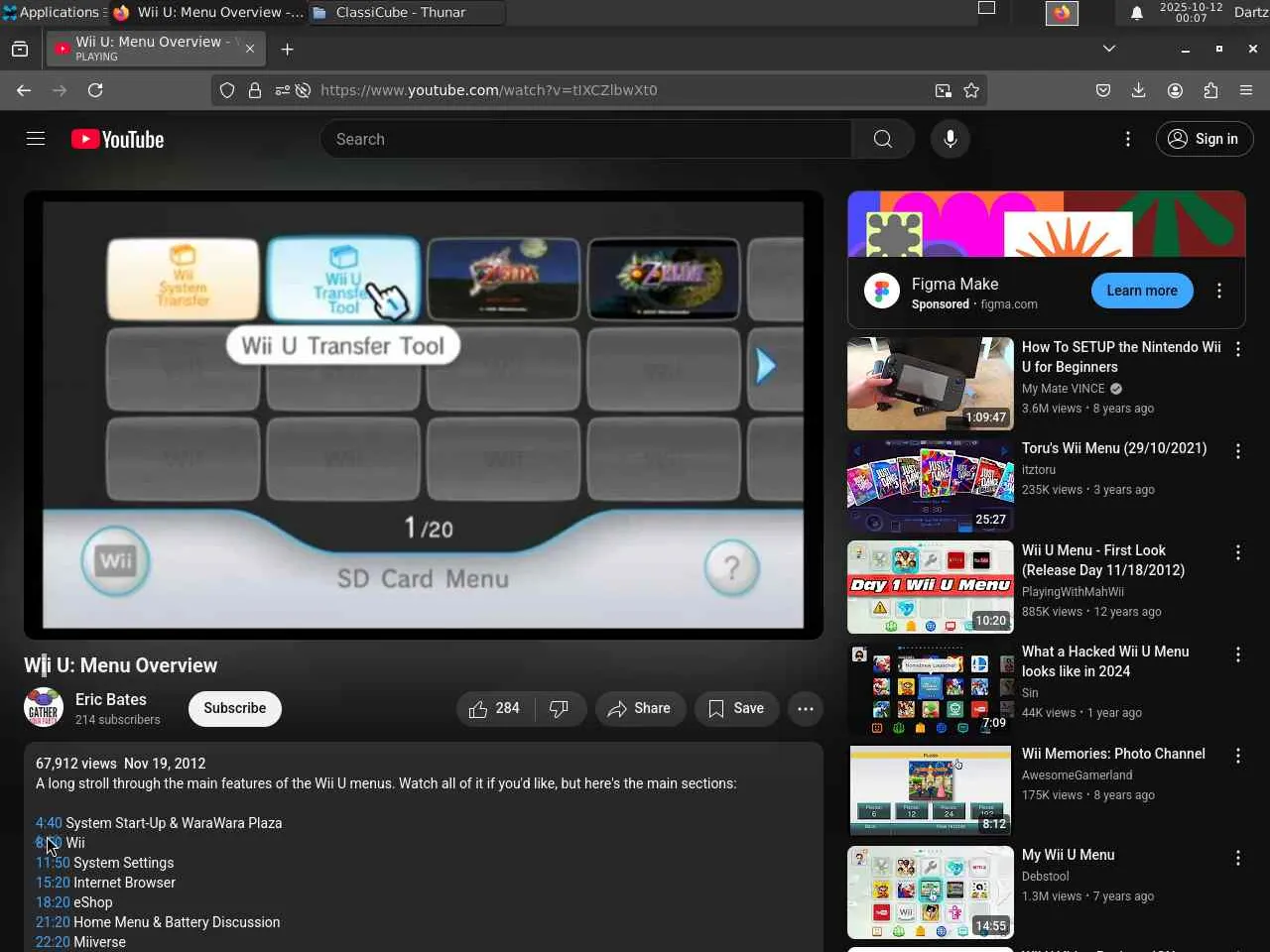Jump to 15:20 Internet Browser timestamp
The width and height of the screenshot is (1270, 952).
pyautogui.click(x=53, y=883)
